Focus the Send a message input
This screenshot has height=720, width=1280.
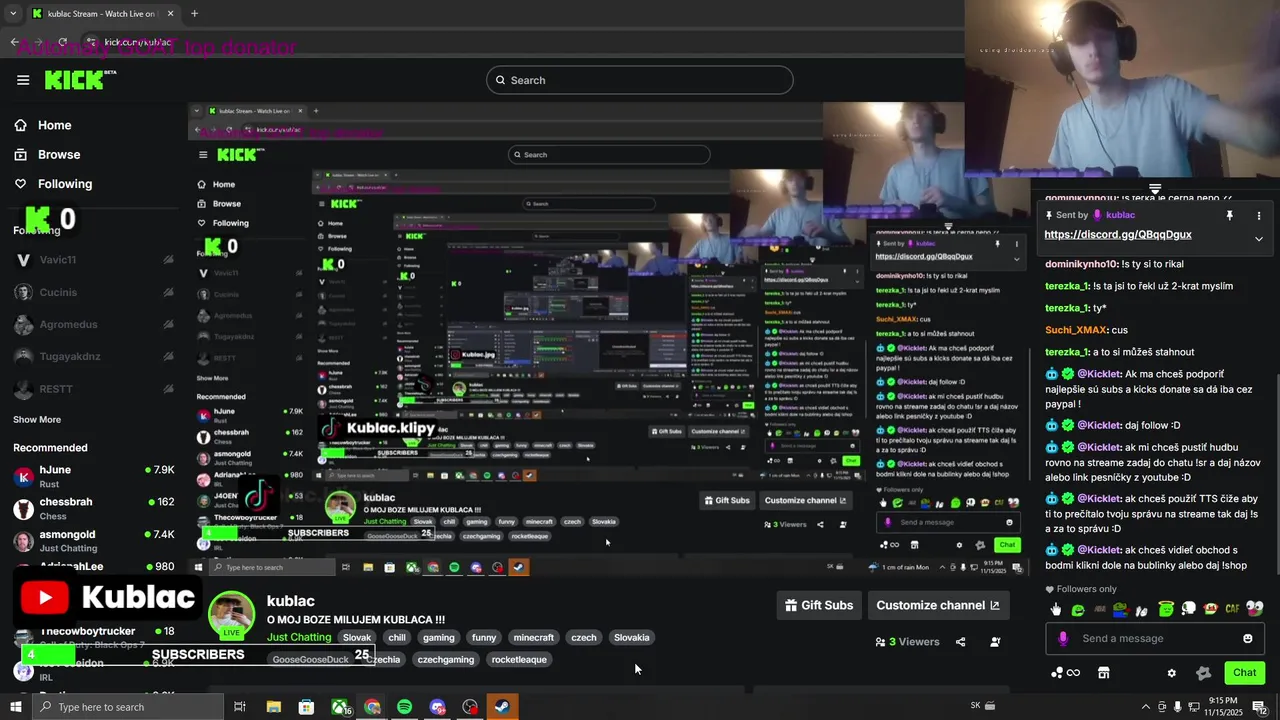(x=1155, y=638)
